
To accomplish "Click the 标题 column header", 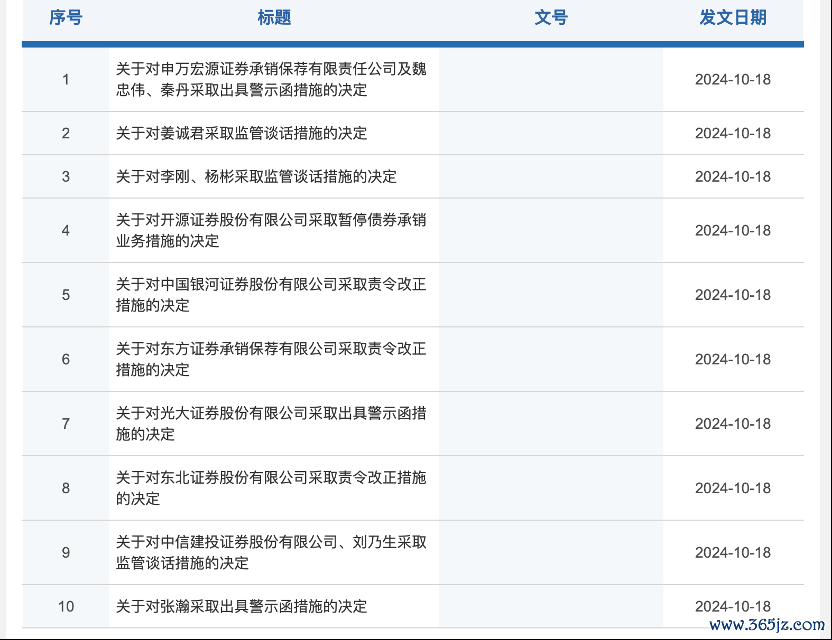I will (274, 18).
